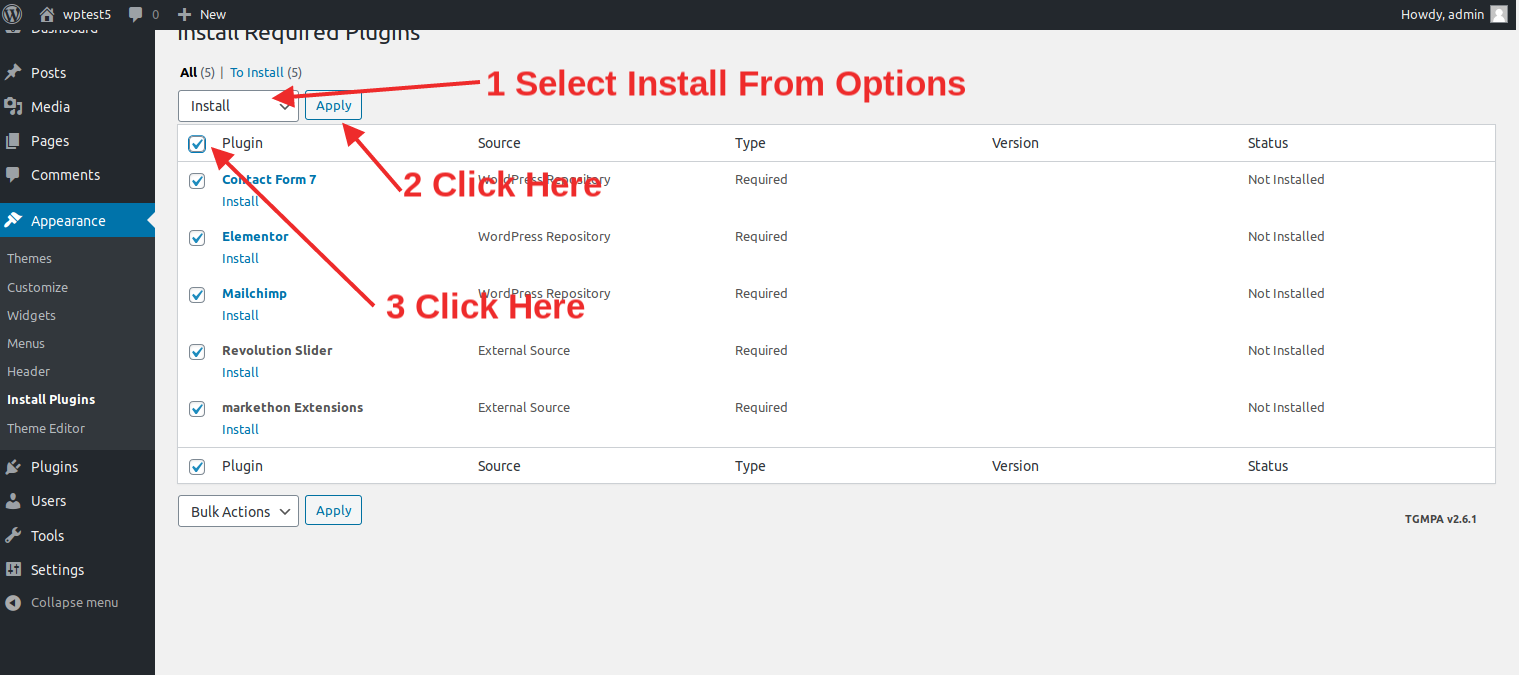
Task: Click the plus New icon in admin bar
Action: [184, 14]
